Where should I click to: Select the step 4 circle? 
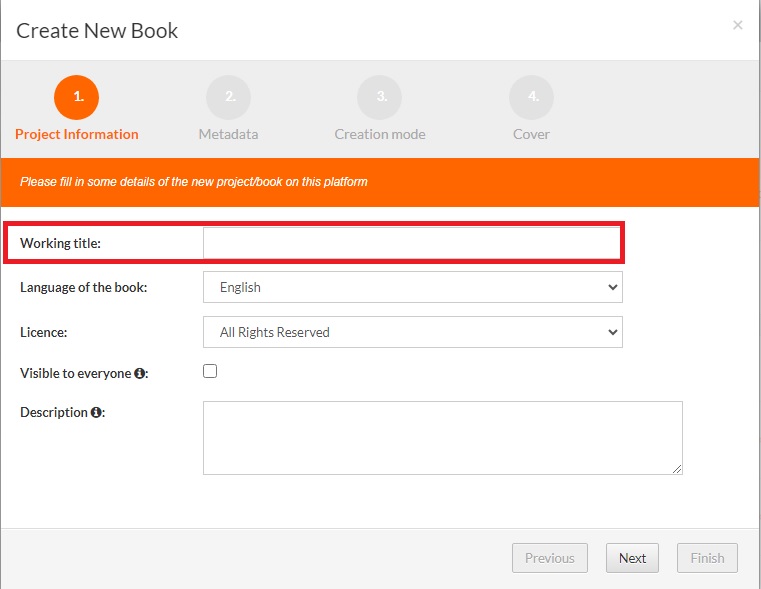coord(531,97)
